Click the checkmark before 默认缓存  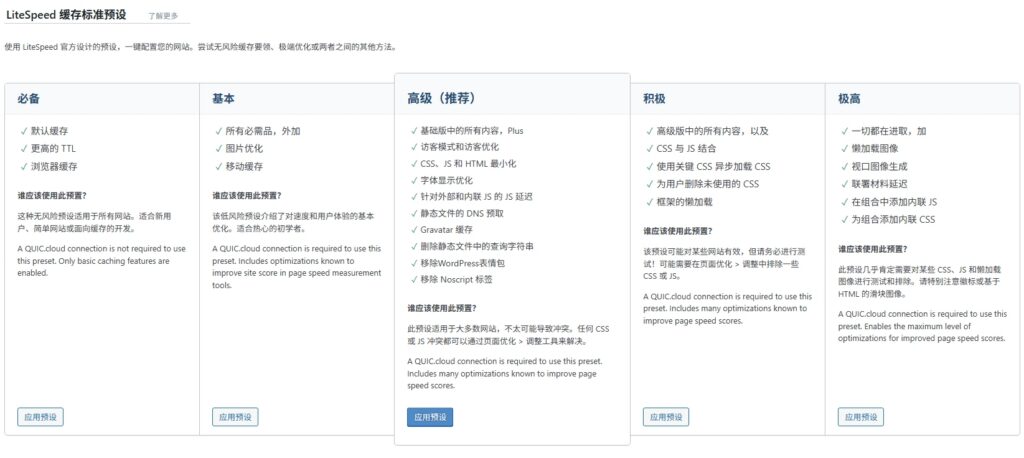[x=24, y=131]
